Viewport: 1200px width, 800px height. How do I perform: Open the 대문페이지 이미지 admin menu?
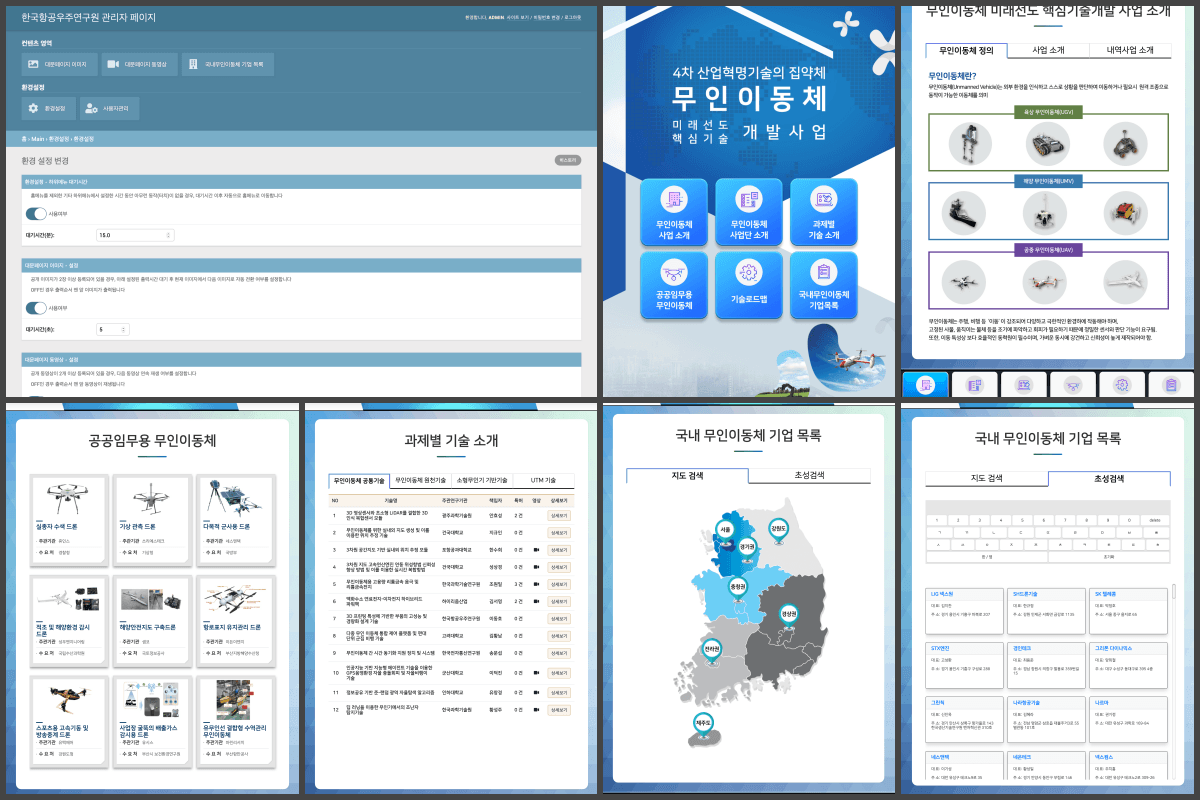58,64
